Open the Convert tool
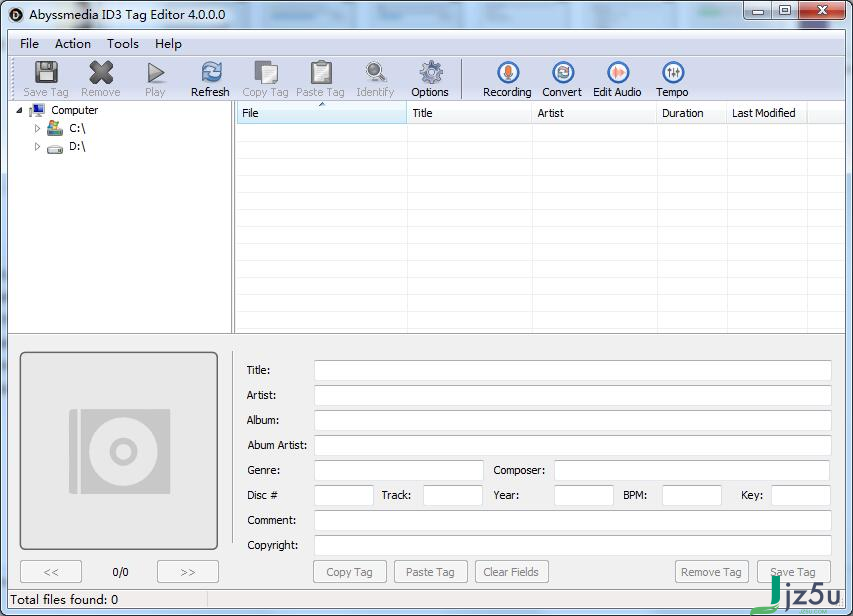The width and height of the screenshot is (853, 616). pyautogui.click(x=563, y=72)
